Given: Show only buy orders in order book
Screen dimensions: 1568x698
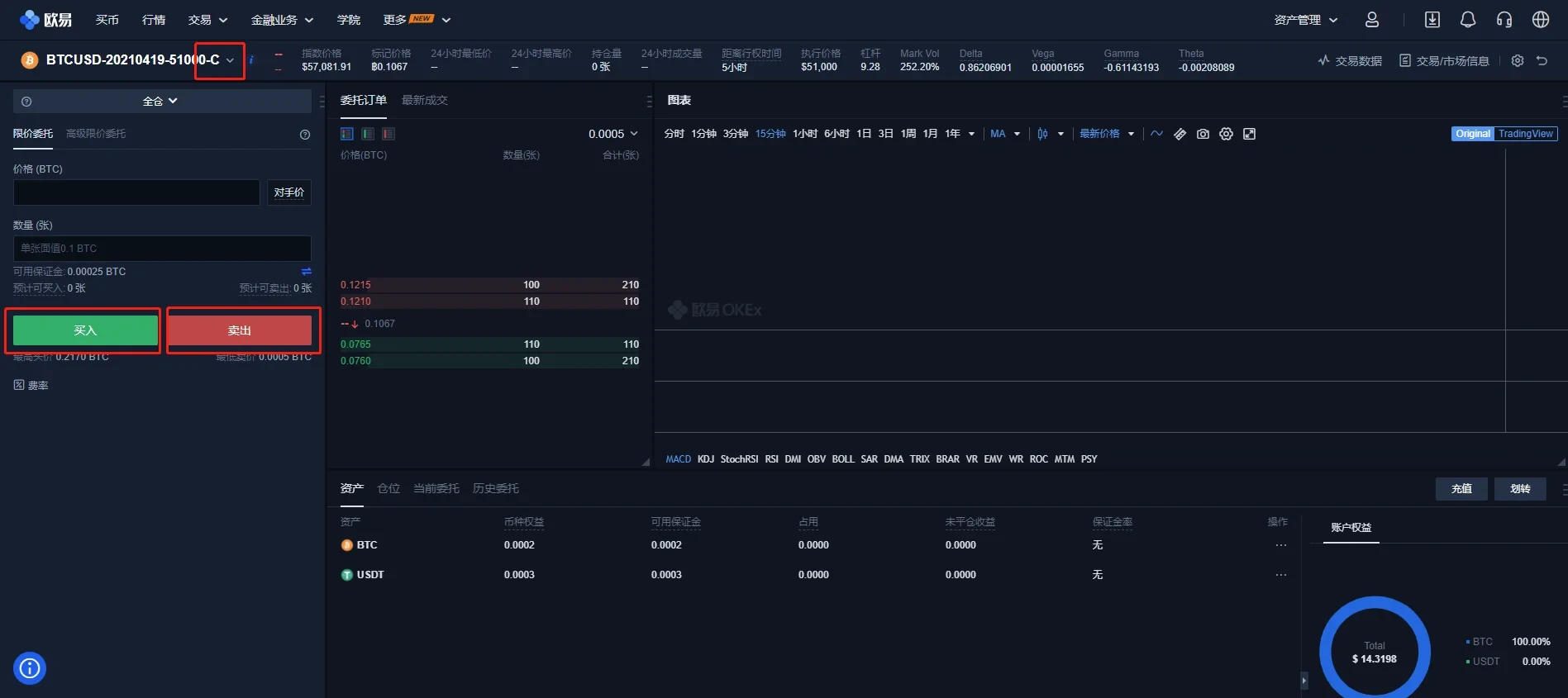Looking at the screenshot, I should point(368,134).
